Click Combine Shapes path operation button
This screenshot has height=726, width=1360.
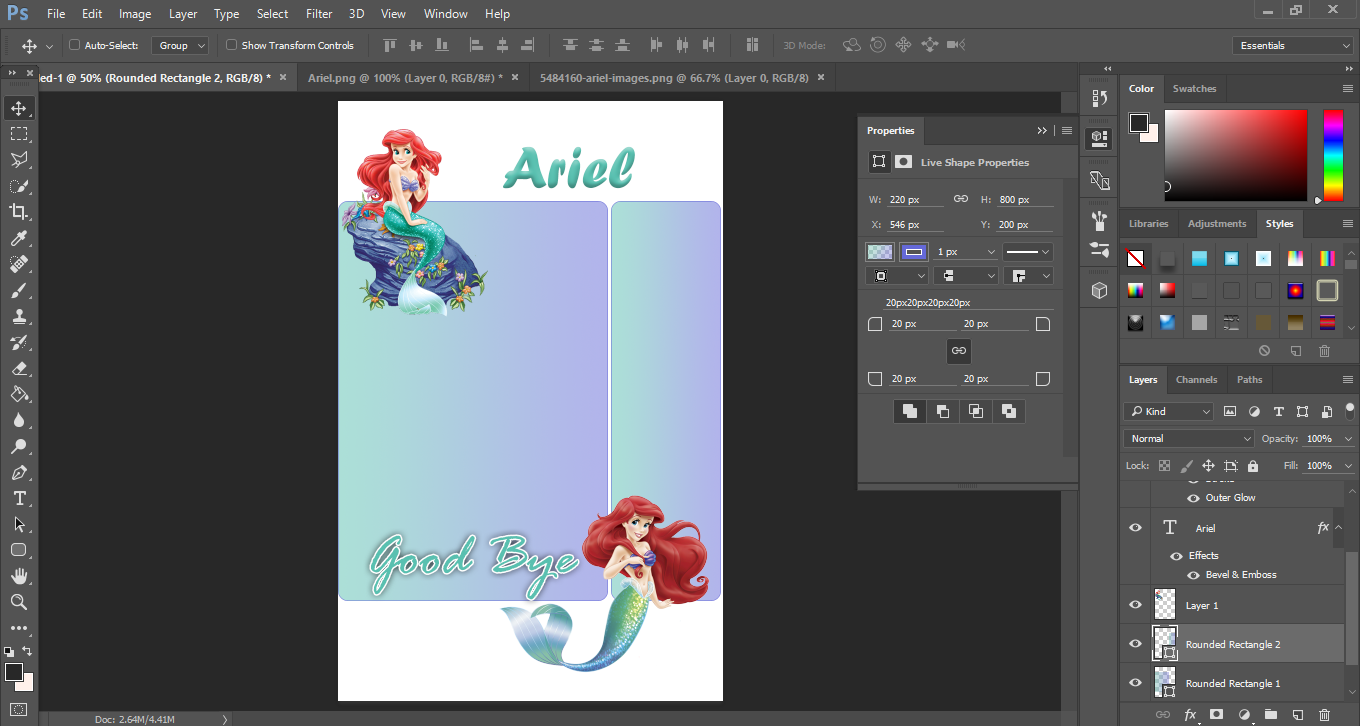click(910, 411)
